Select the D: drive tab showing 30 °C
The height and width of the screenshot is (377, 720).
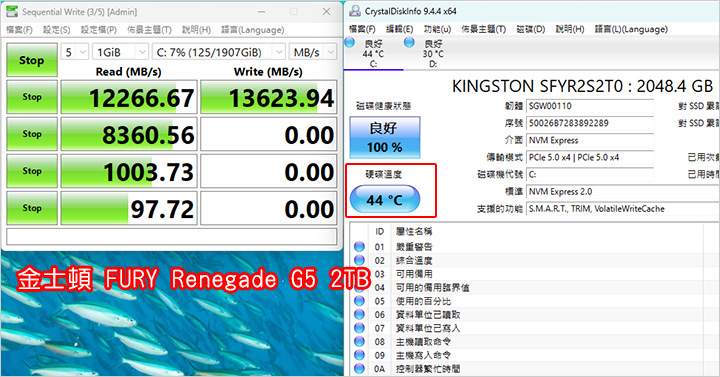(433, 53)
